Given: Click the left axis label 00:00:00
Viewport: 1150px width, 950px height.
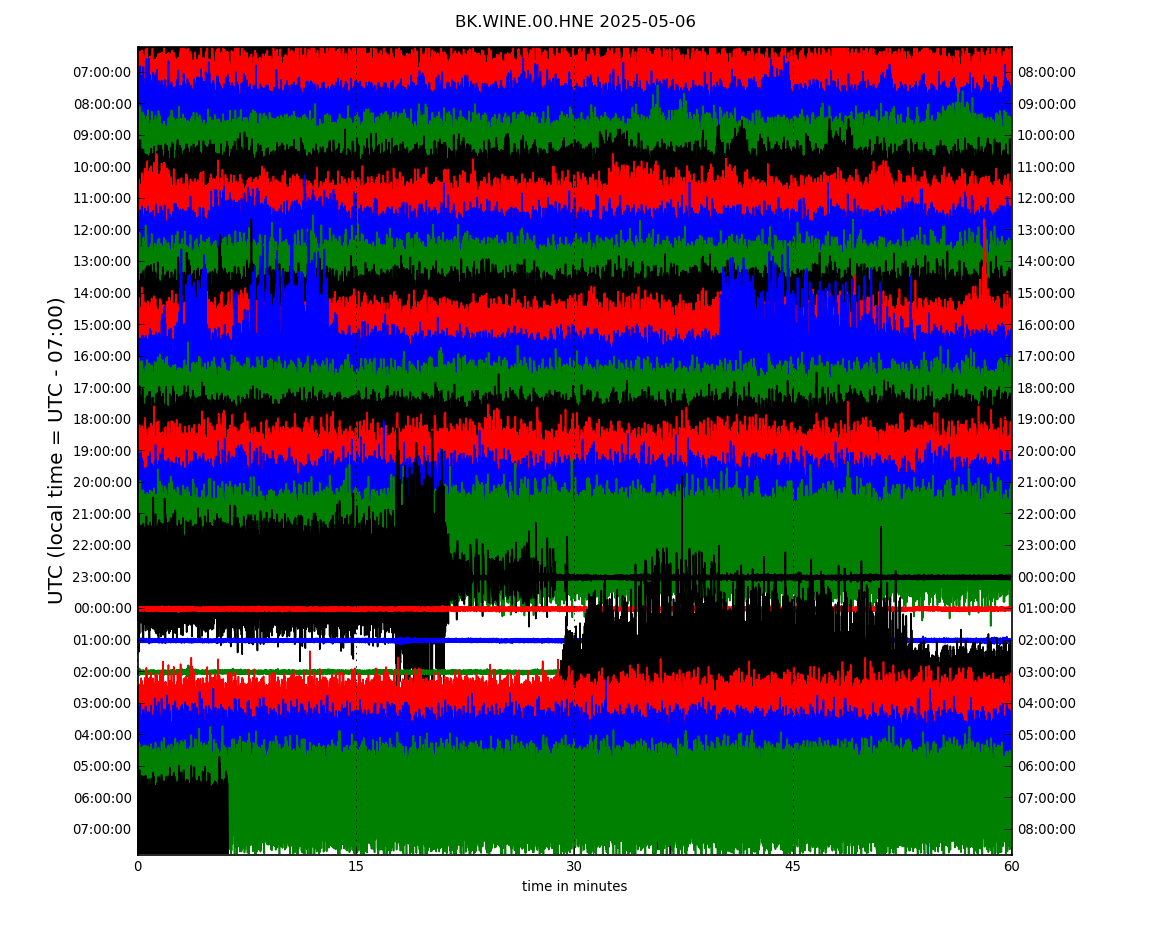Looking at the screenshot, I should pos(103,609).
